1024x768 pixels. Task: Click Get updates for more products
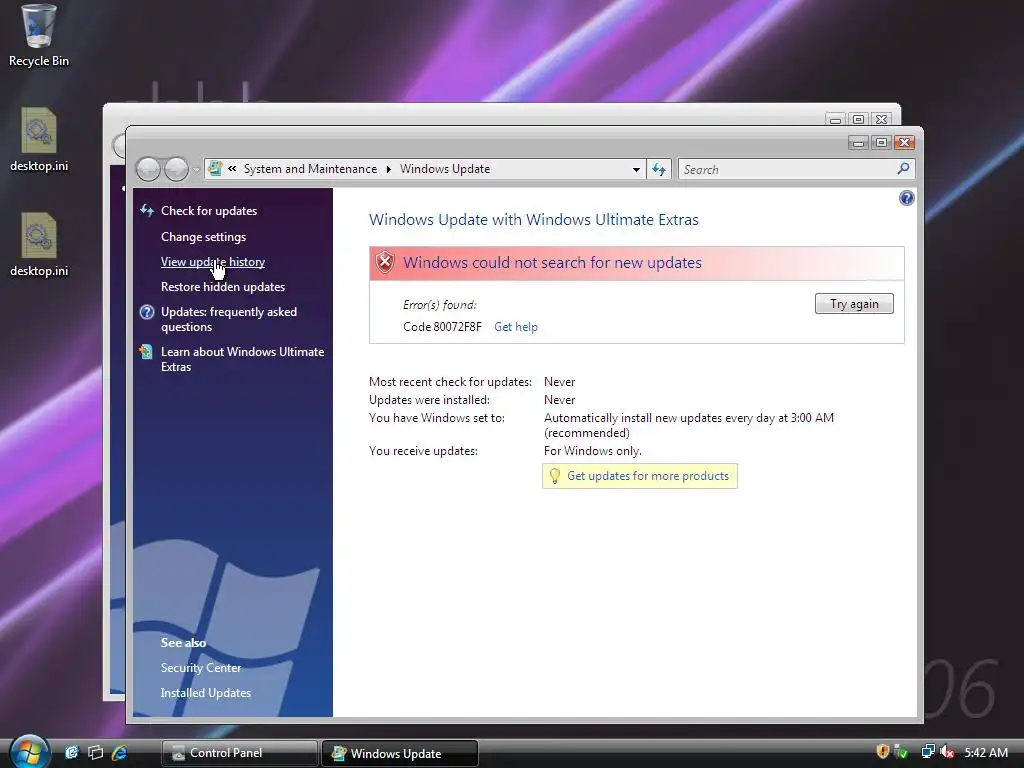tap(648, 476)
